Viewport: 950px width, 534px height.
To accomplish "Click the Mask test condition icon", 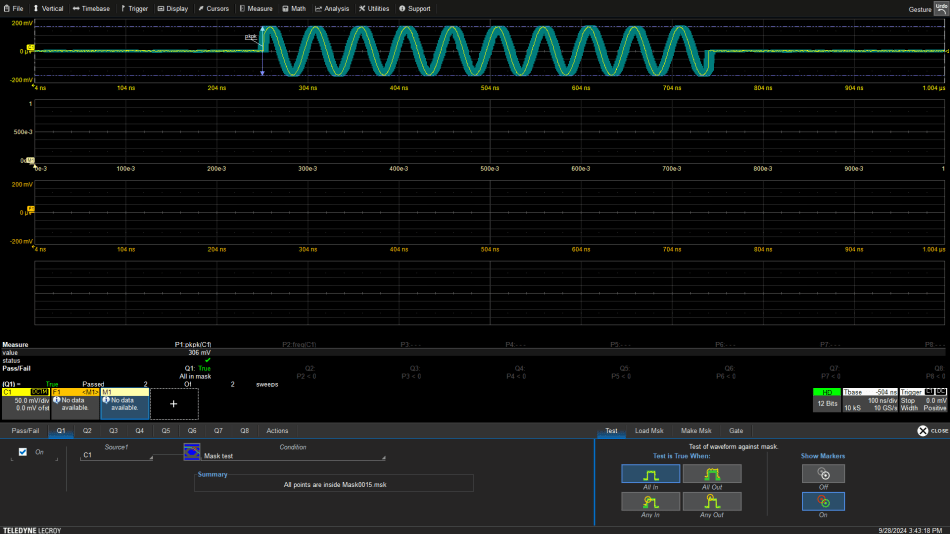I will pos(192,452).
